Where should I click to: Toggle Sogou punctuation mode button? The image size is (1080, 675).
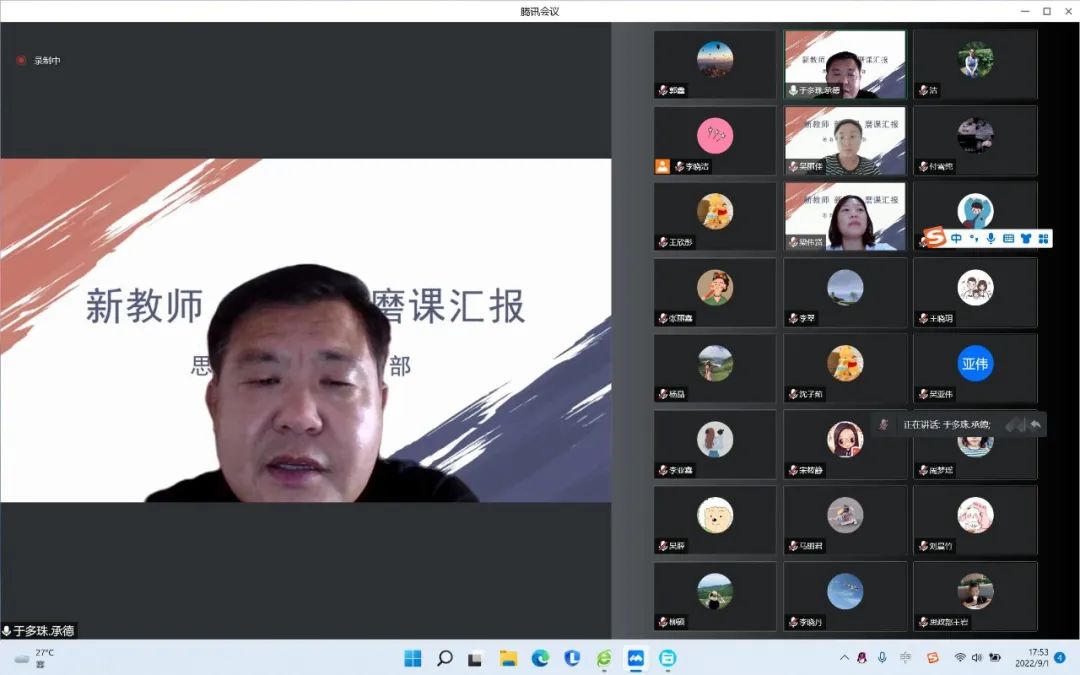(973, 238)
